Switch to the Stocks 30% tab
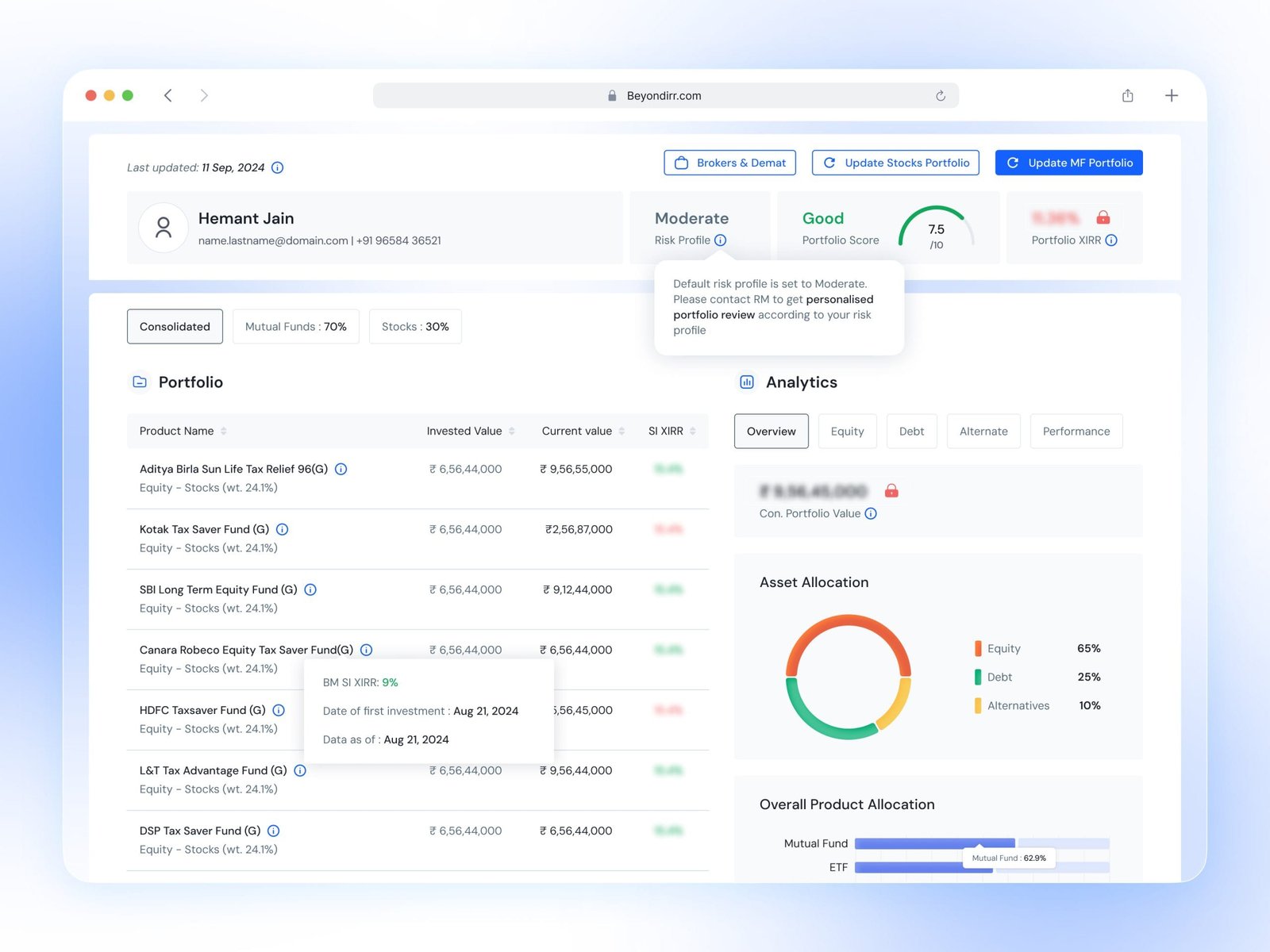This screenshot has width=1270, height=952. point(415,326)
